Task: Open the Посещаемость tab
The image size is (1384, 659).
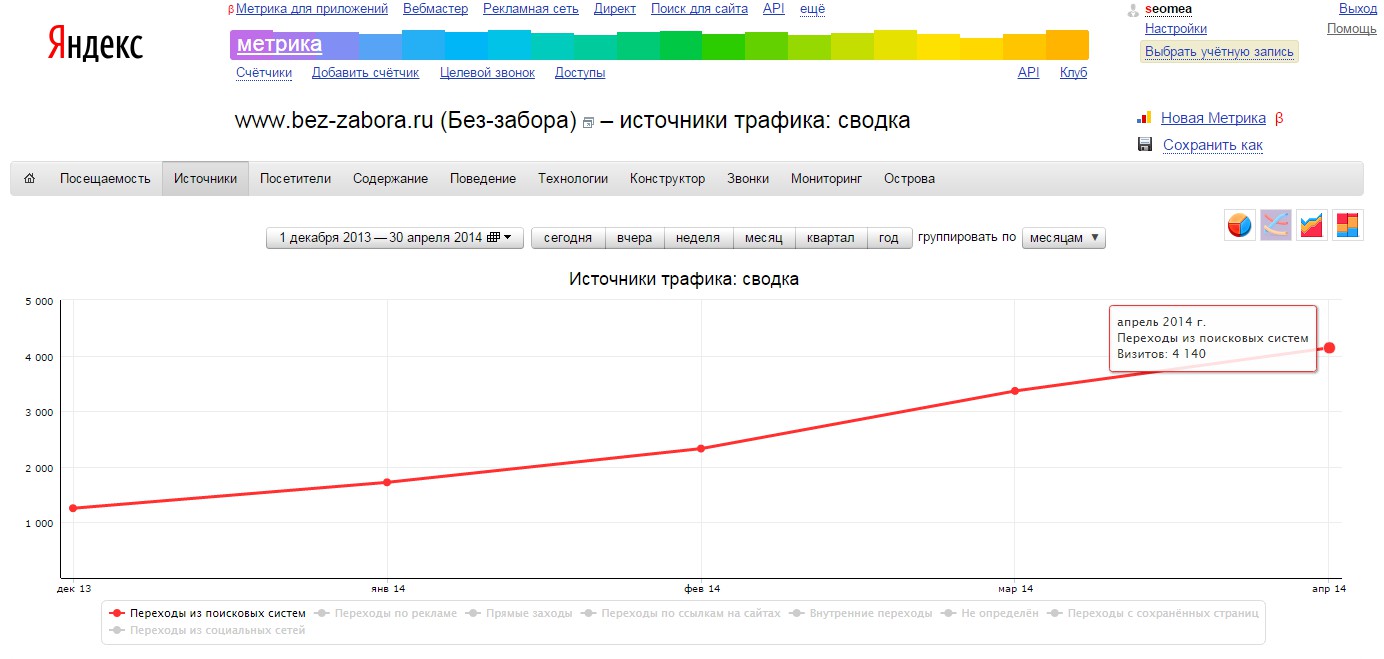Action: pyautogui.click(x=105, y=179)
